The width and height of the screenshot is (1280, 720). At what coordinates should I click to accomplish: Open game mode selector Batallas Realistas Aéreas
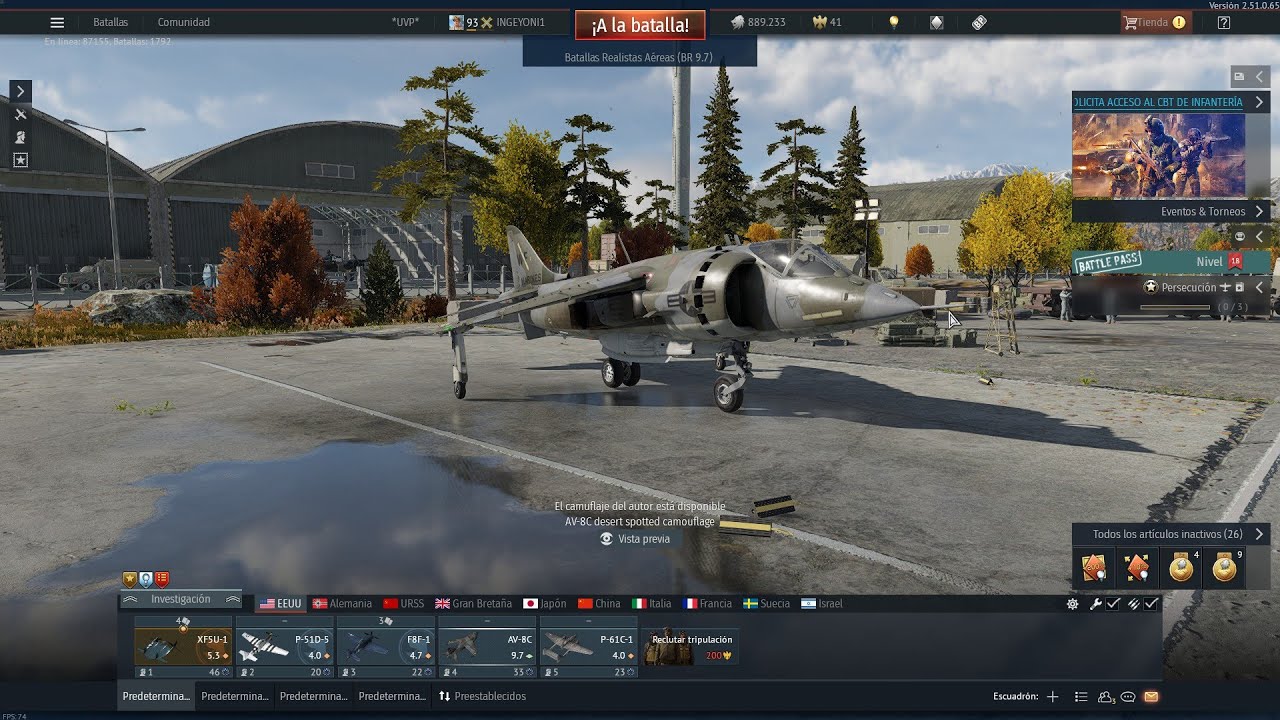click(639, 58)
